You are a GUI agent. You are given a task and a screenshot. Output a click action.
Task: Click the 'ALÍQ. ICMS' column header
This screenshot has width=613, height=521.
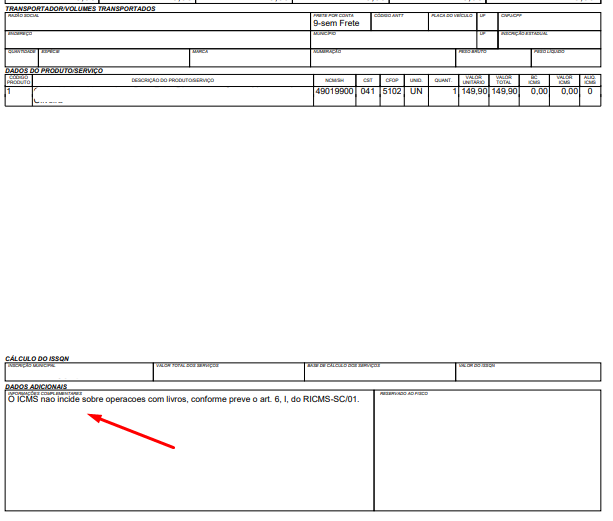(x=590, y=80)
